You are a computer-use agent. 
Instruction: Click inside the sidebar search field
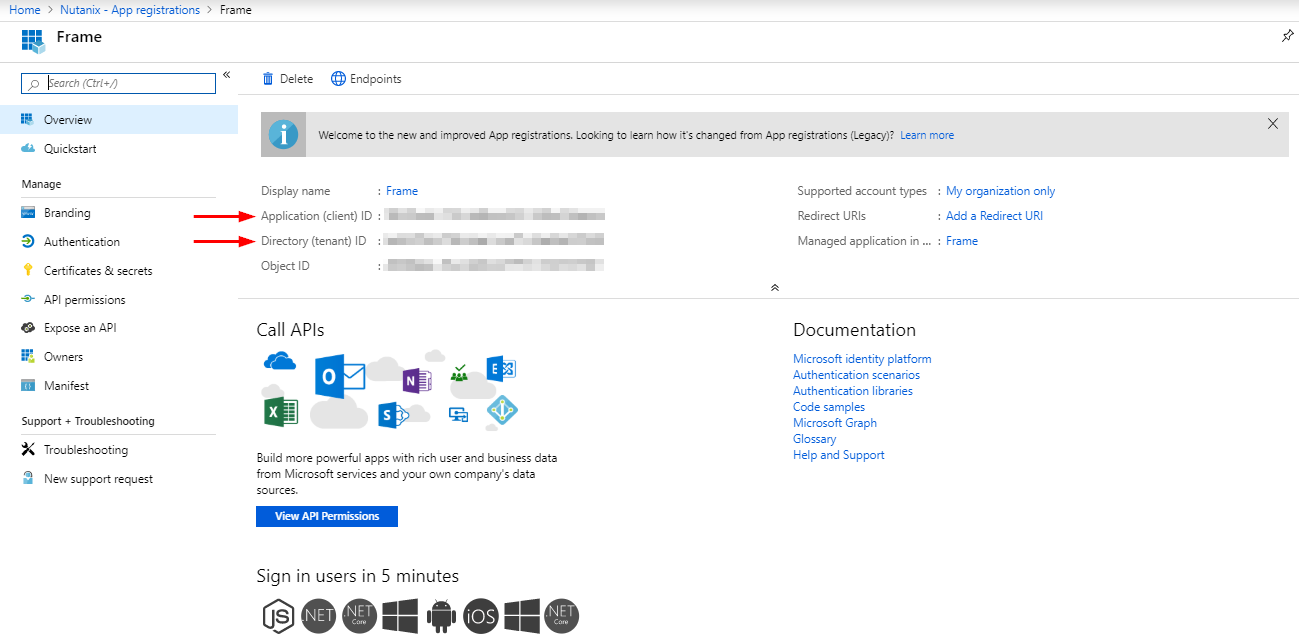[x=118, y=83]
